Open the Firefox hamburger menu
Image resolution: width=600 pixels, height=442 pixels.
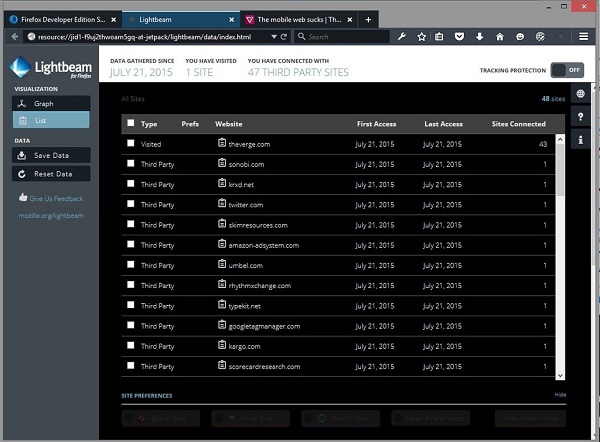coord(584,37)
